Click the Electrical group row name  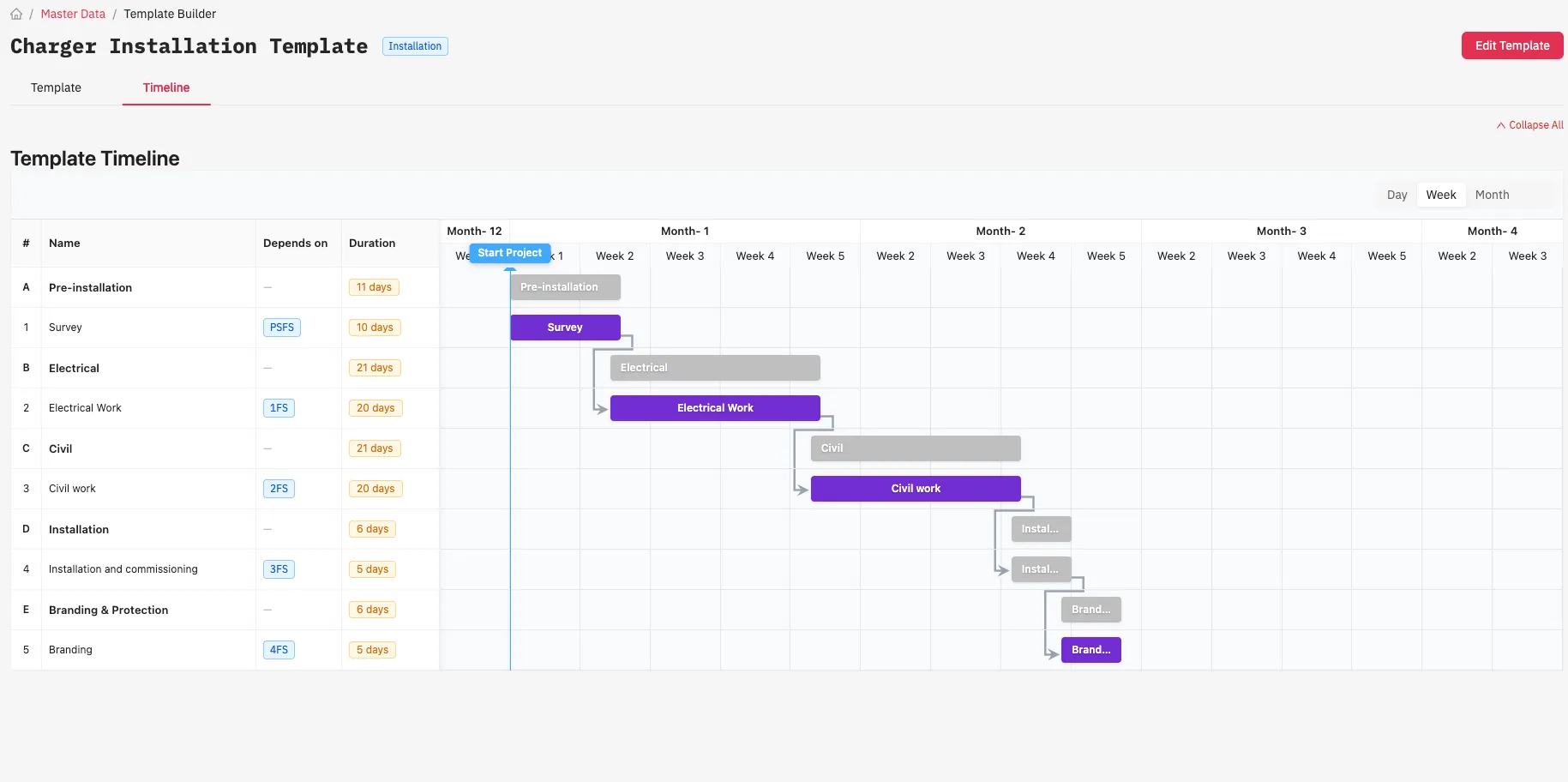pos(74,368)
